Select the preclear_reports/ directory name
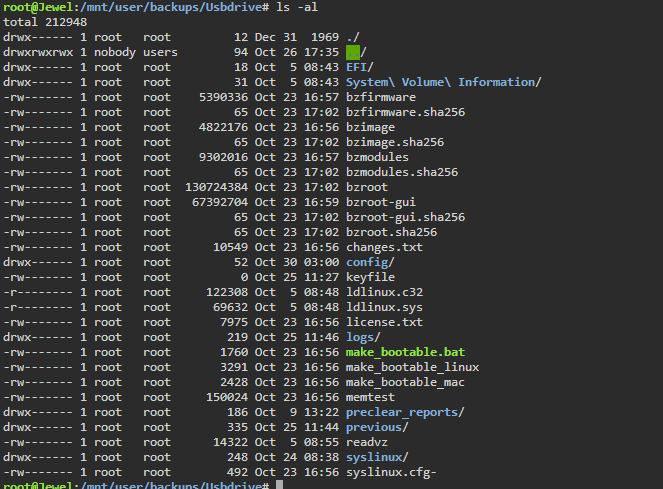Image resolution: width=663 pixels, height=489 pixels. (x=405, y=412)
